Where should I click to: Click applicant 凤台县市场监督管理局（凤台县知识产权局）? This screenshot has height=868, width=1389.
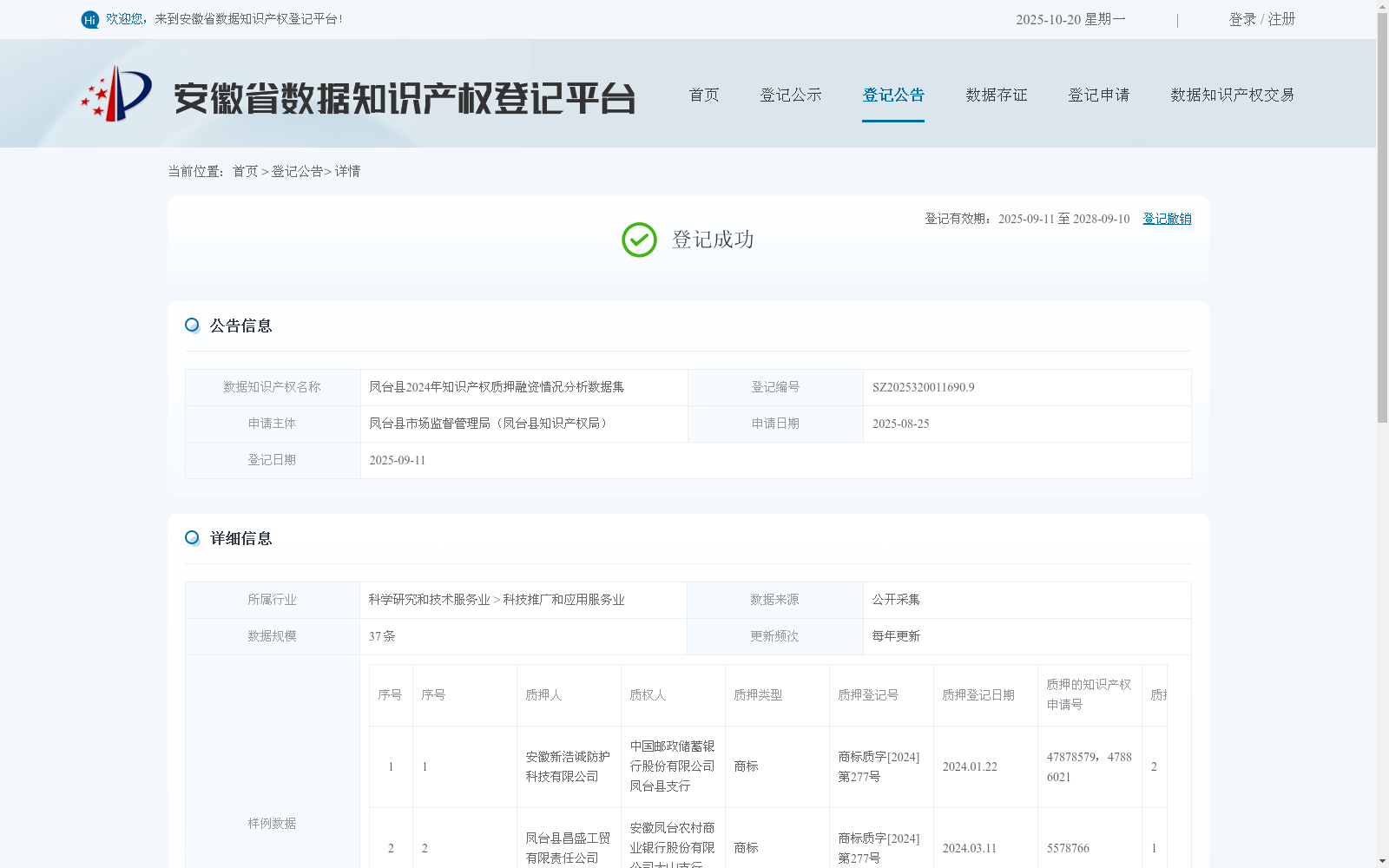[490, 424]
